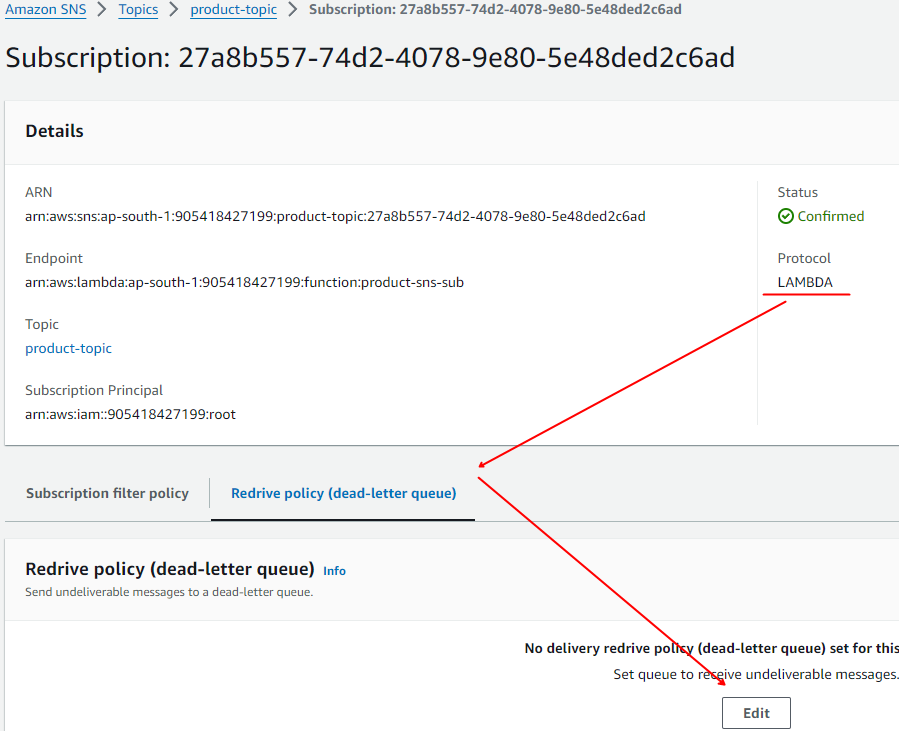
Task: Open the product-topic link under Topic
Action: coord(68,348)
